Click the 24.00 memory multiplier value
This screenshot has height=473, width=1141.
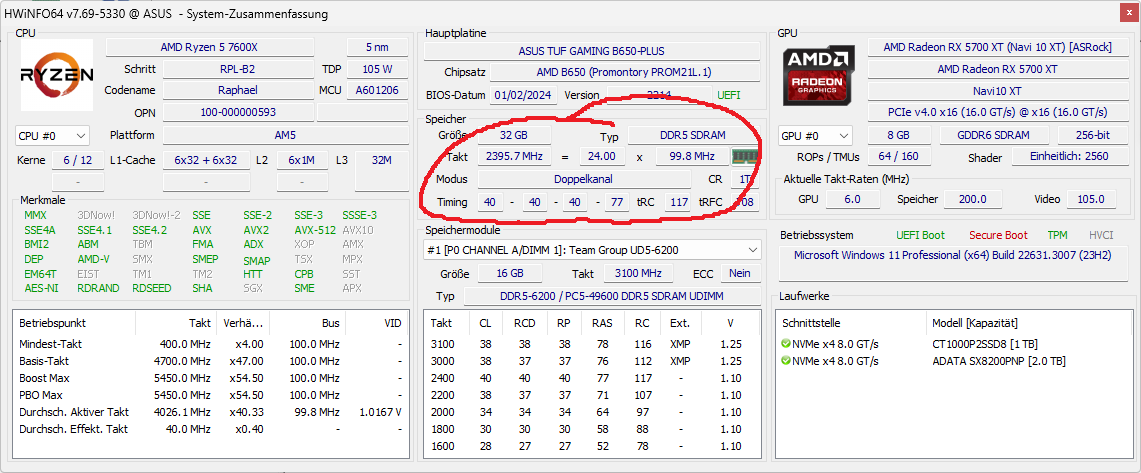click(603, 156)
